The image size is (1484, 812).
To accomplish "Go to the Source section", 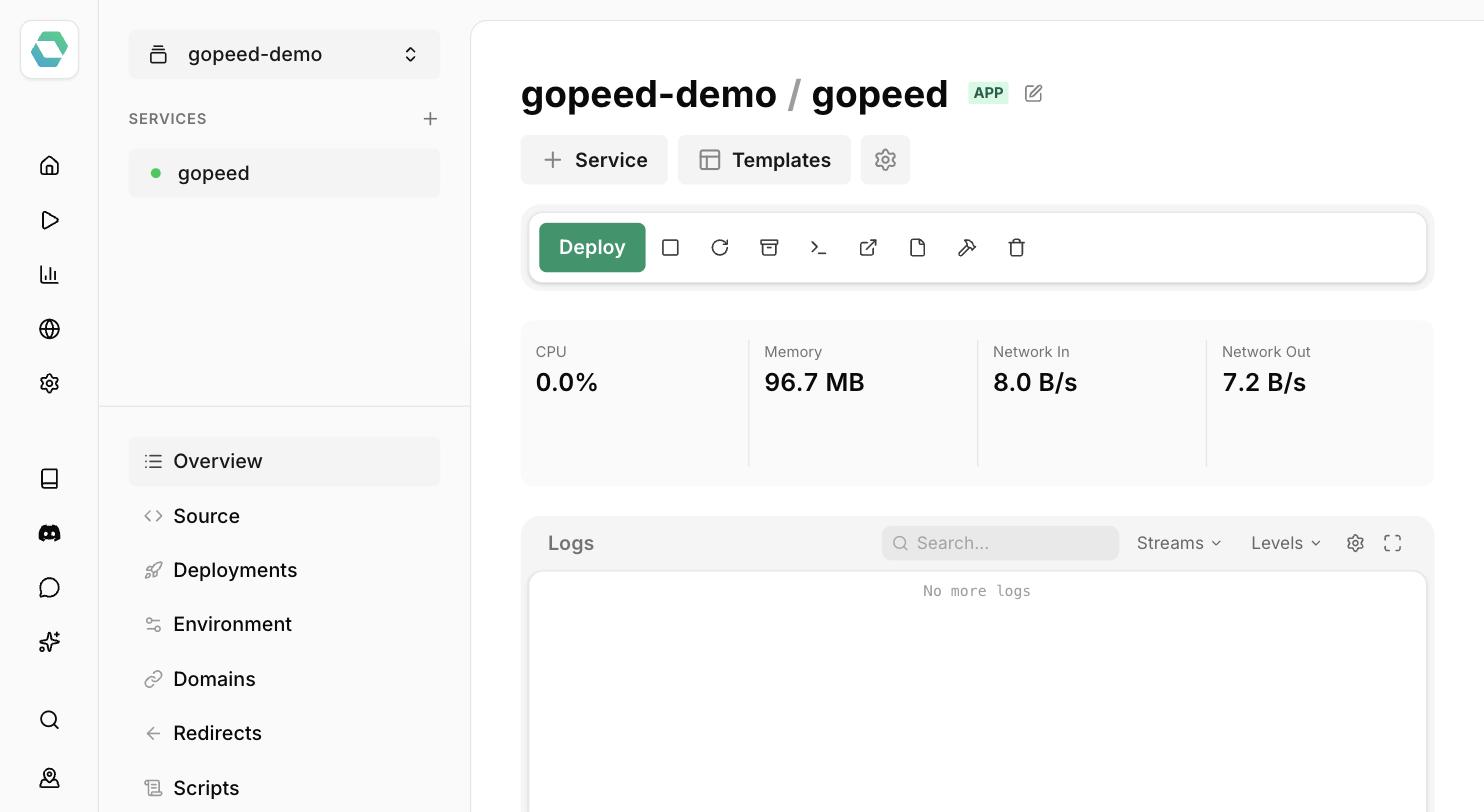I will pyautogui.click(x=284, y=516).
